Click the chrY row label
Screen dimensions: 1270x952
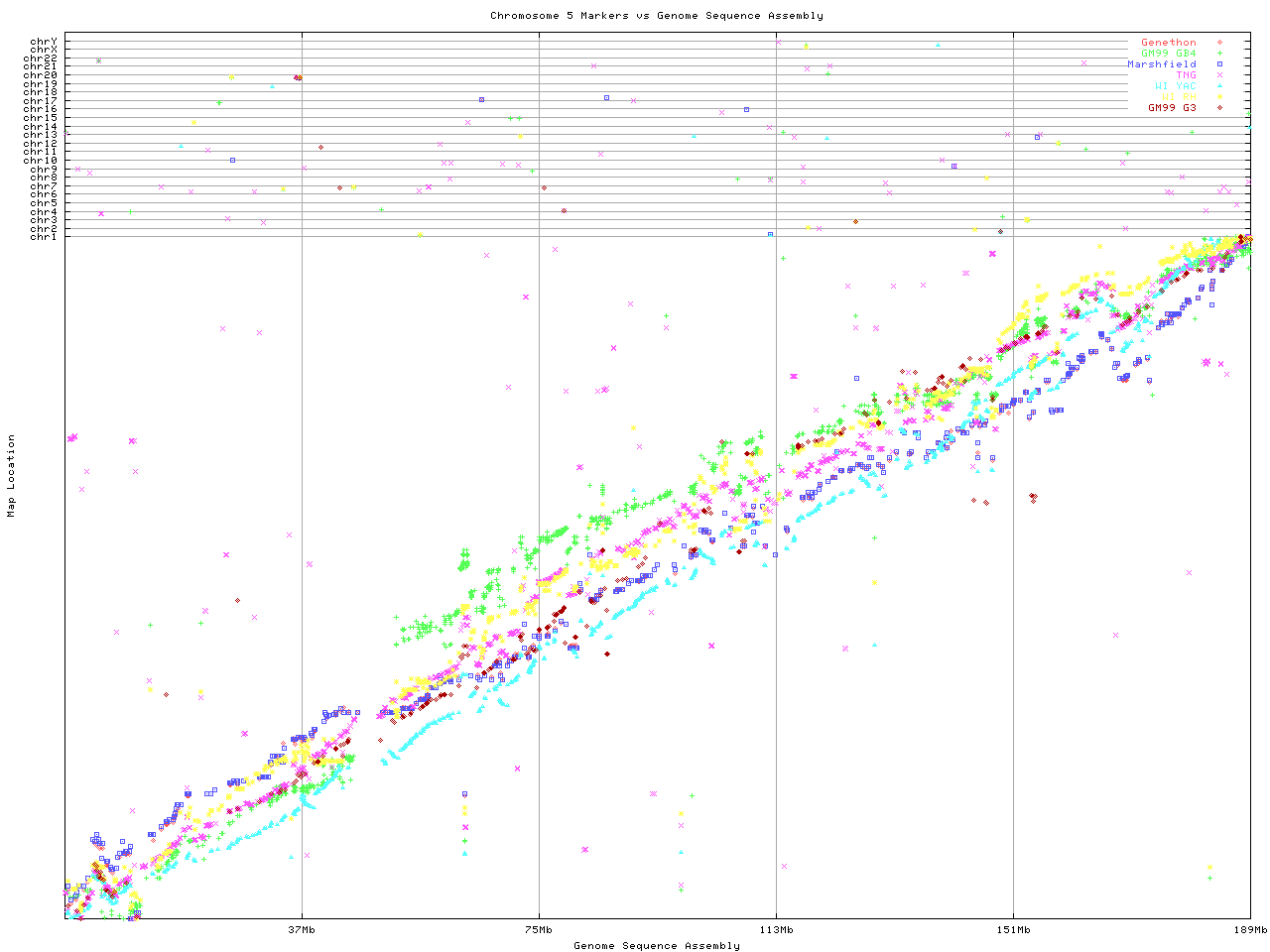click(x=44, y=41)
